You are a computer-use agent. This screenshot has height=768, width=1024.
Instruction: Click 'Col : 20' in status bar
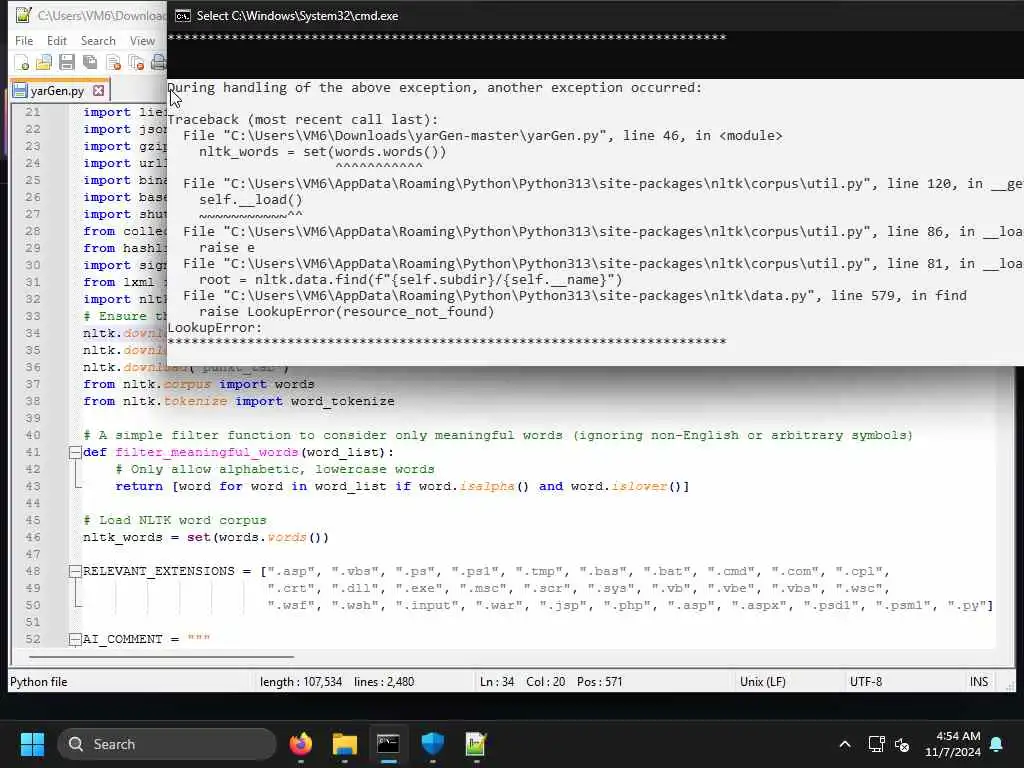546,682
